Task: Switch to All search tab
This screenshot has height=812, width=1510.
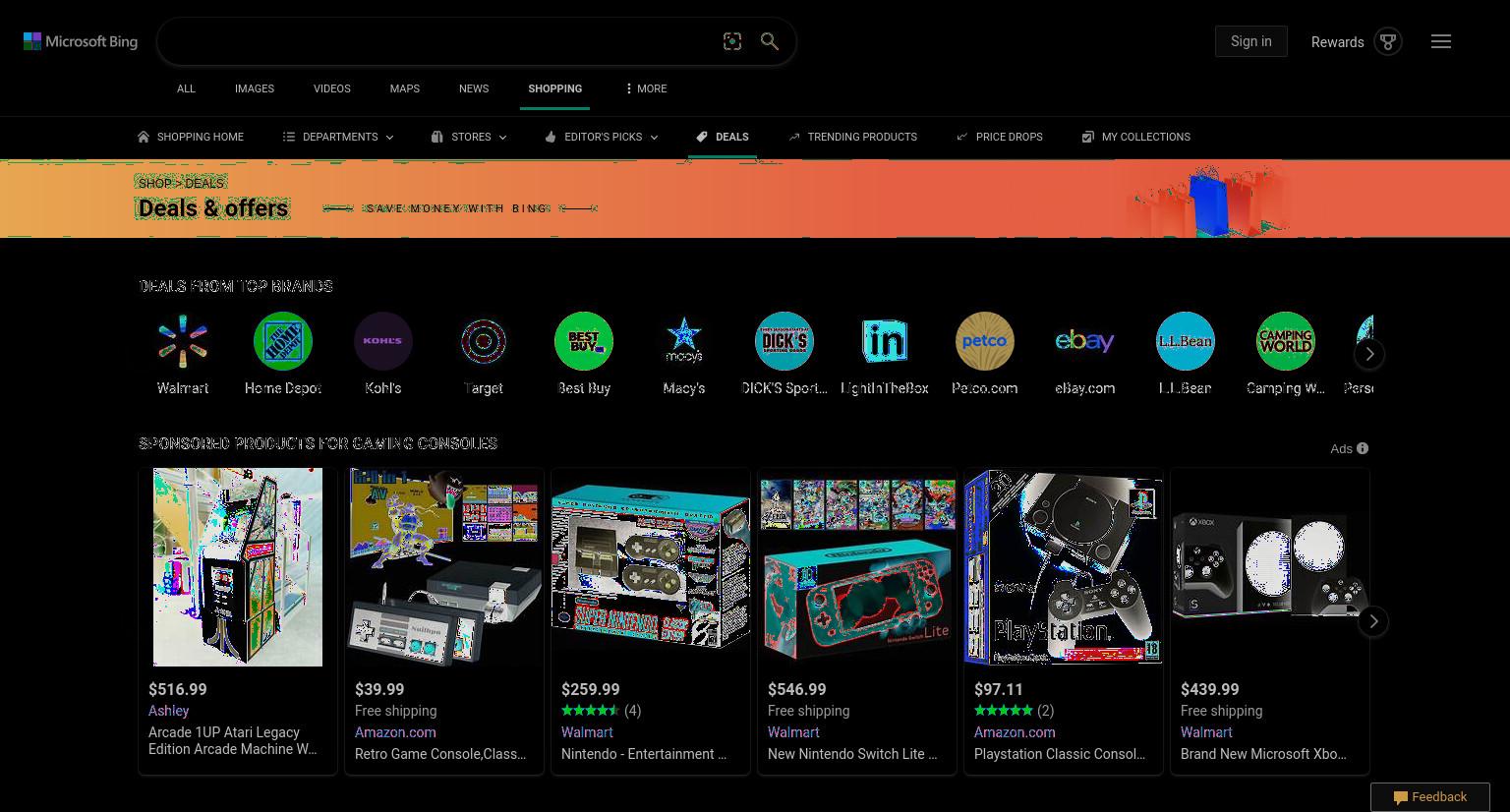Action: coord(186,88)
